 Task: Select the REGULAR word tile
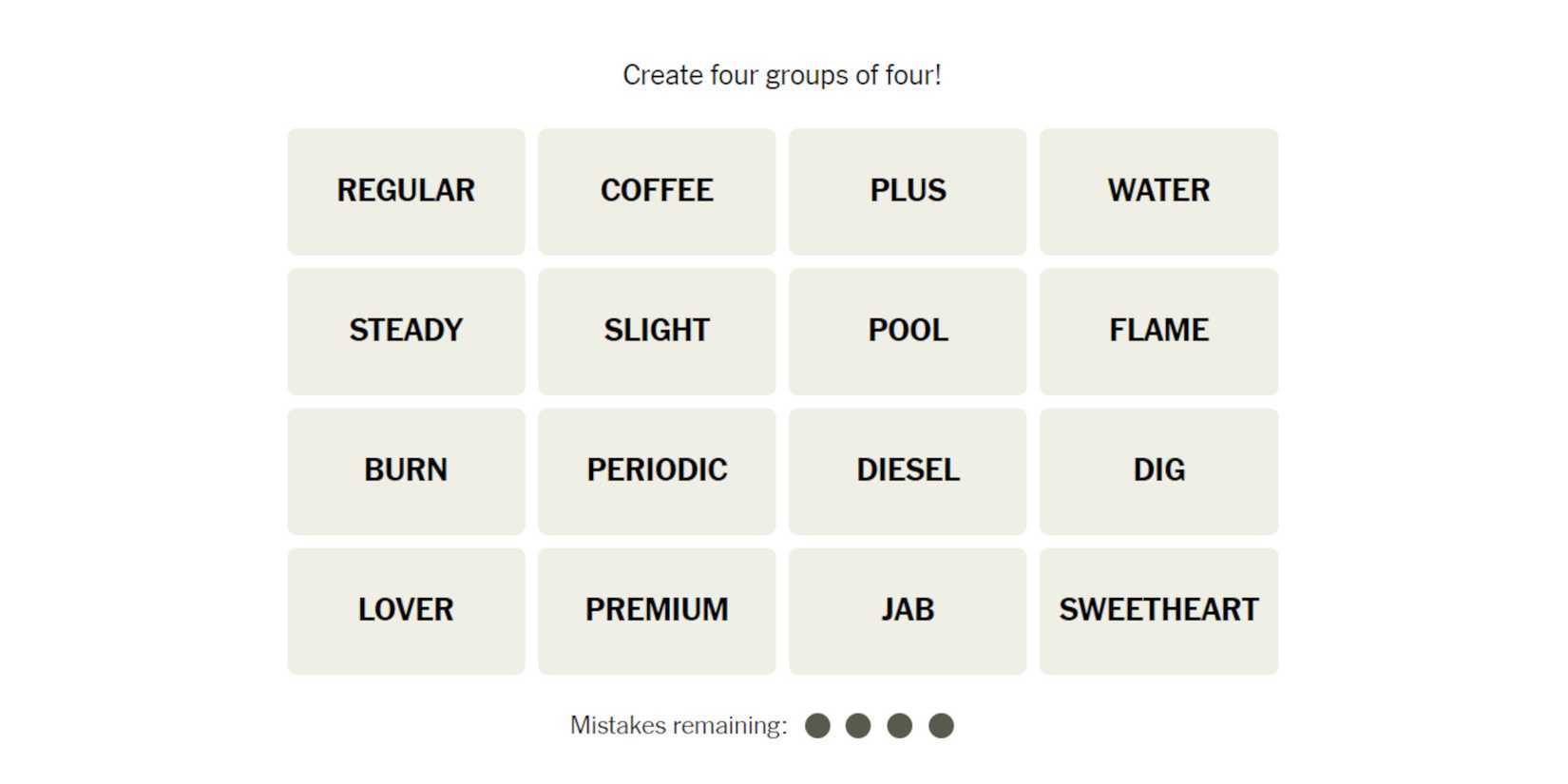(406, 191)
